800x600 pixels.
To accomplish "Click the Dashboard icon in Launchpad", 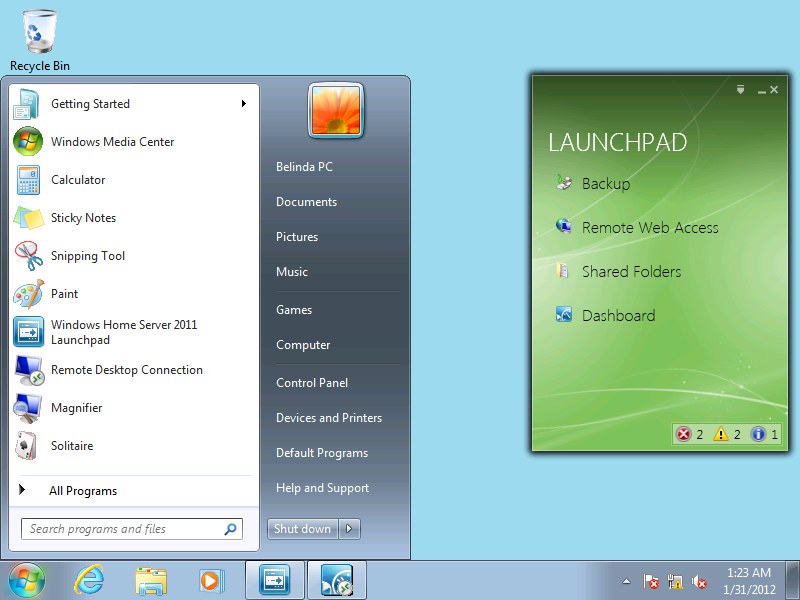I will click(x=563, y=314).
